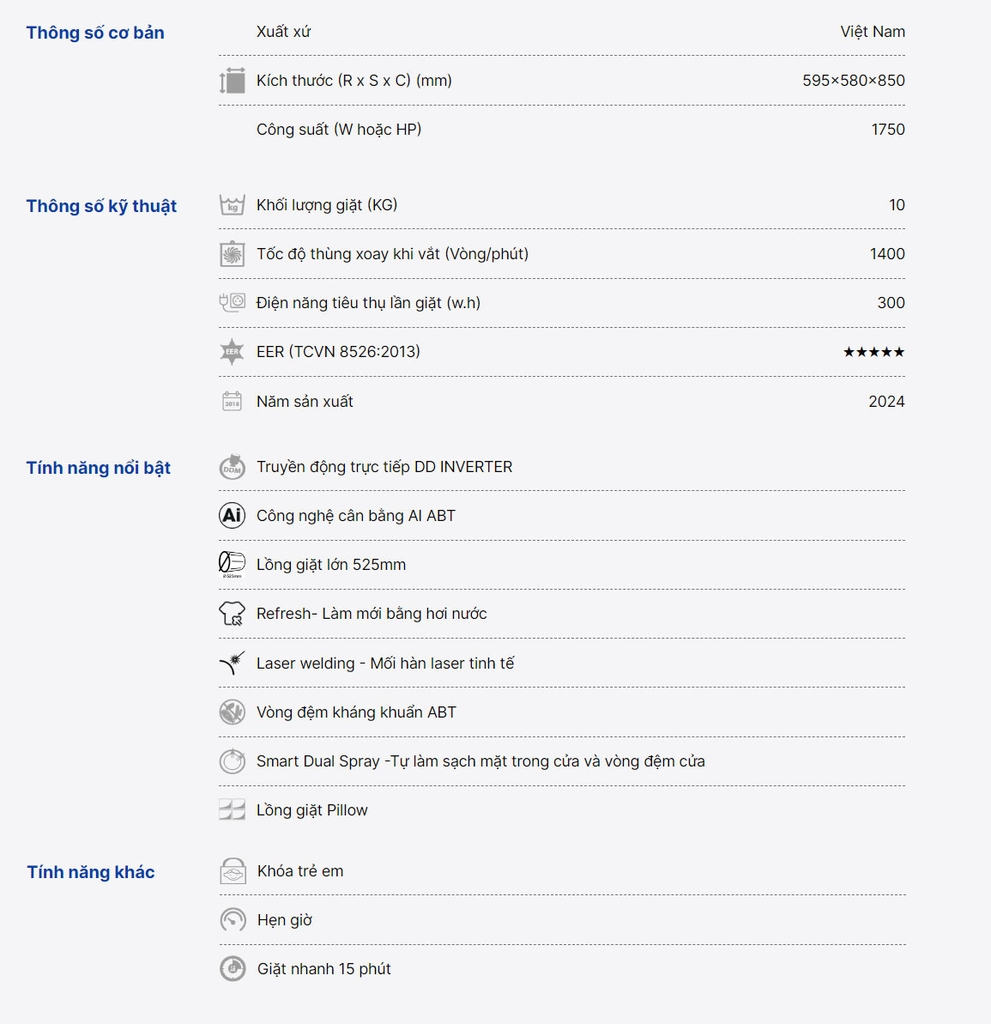Click the Pillow drum icon

click(232, 810)
